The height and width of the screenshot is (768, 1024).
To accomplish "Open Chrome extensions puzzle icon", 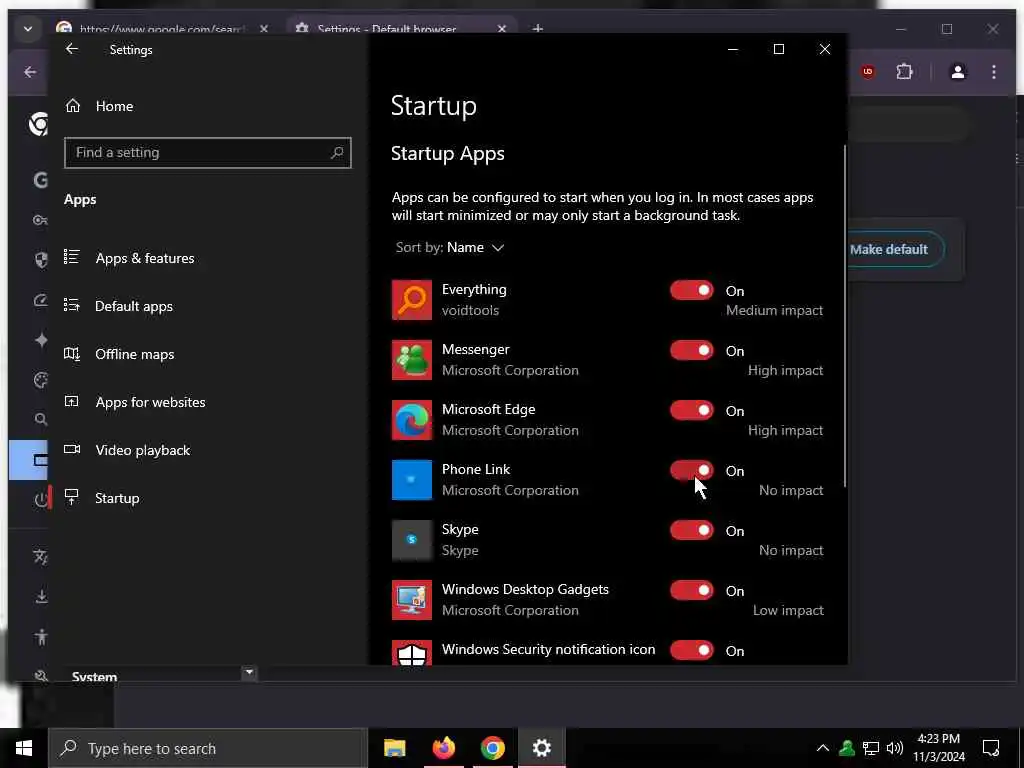I will [904, 72].
